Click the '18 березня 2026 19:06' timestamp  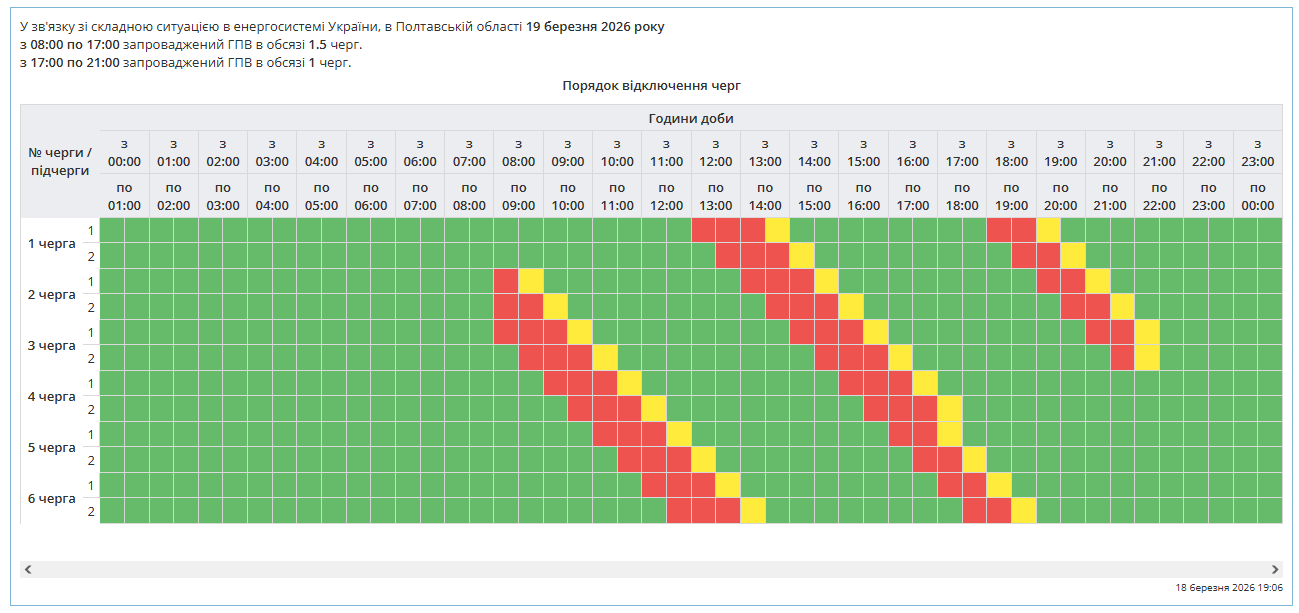tap(1229, 588)
